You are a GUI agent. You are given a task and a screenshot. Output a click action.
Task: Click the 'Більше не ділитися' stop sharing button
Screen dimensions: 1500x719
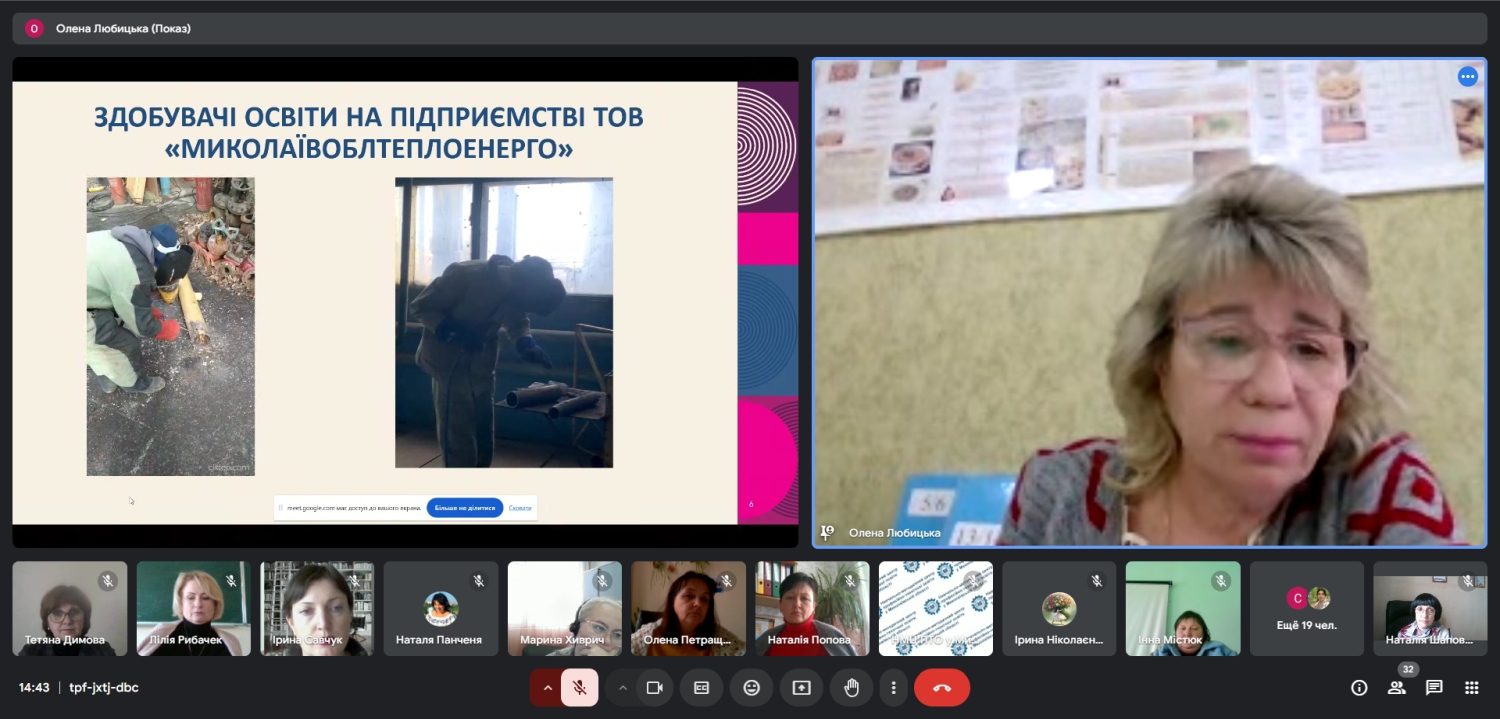465,508
